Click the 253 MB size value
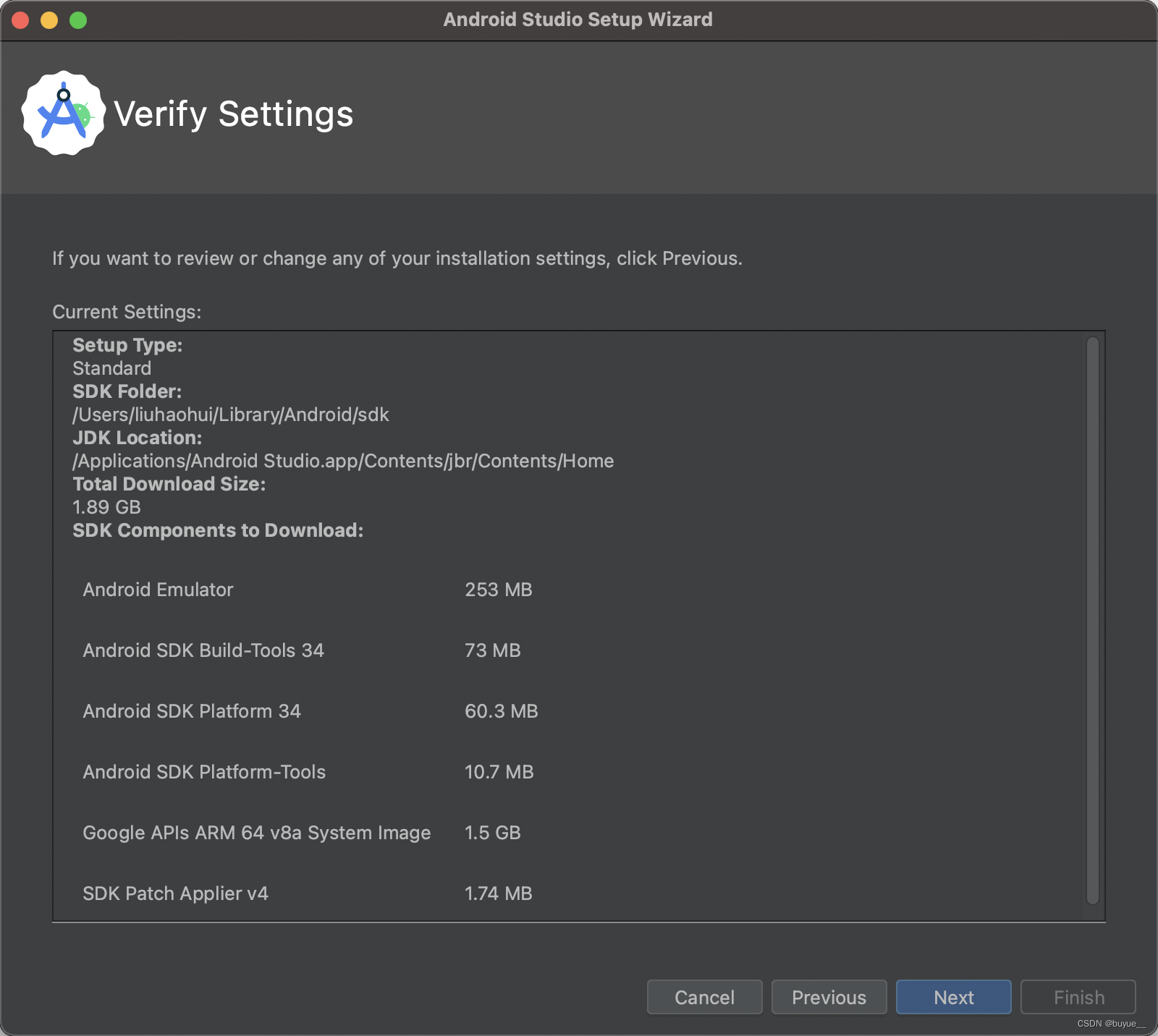Image resolution: width=1158 pixels, height=1036 pixels. click(499, 590)
